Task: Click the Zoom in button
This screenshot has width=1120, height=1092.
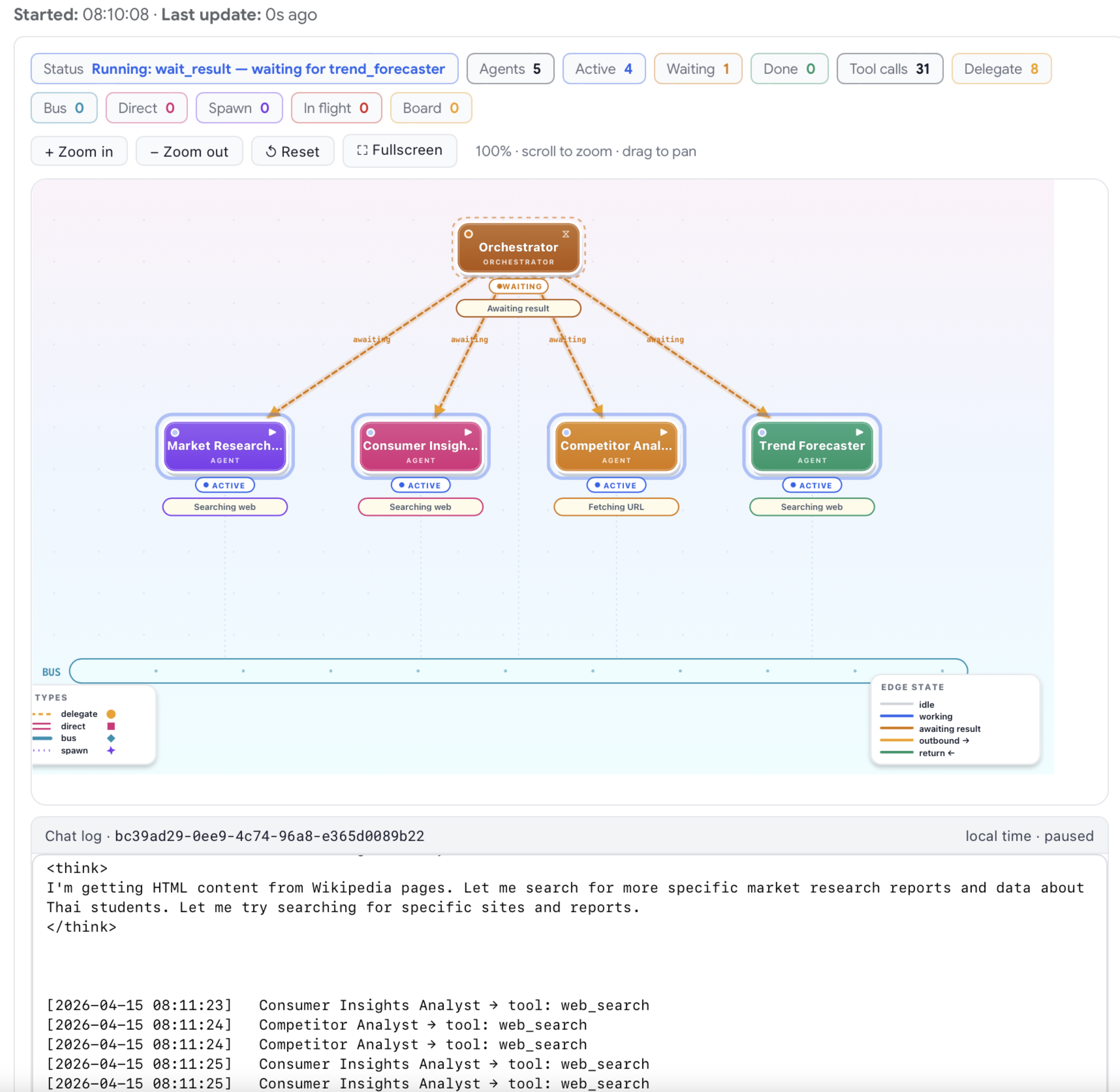Action: pyautogui.click(x=79, y=151)
